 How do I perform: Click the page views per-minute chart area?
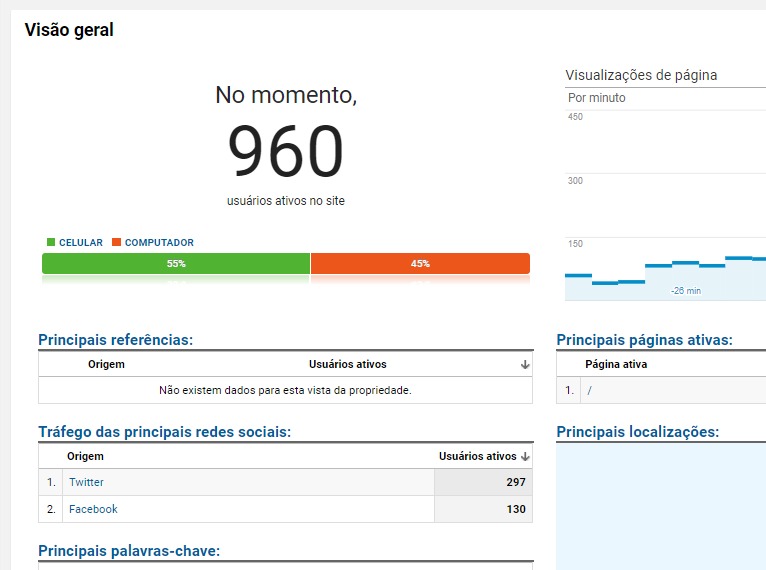[x=665, y=205]
